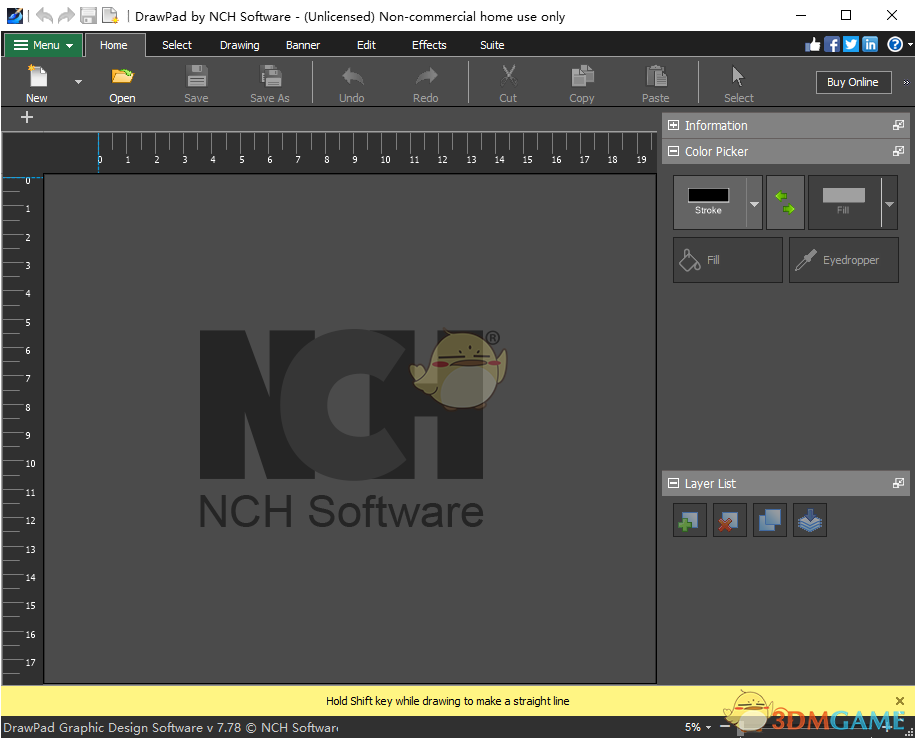This screenshot has width=916, height=739.
Task: Click the duplicate layer icon
Action: 770,521
